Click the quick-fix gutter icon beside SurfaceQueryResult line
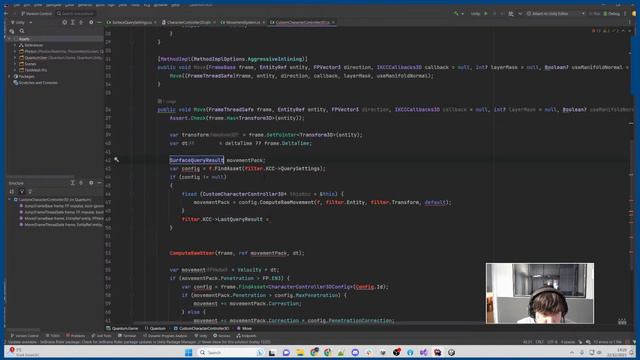 coord(116,160)
